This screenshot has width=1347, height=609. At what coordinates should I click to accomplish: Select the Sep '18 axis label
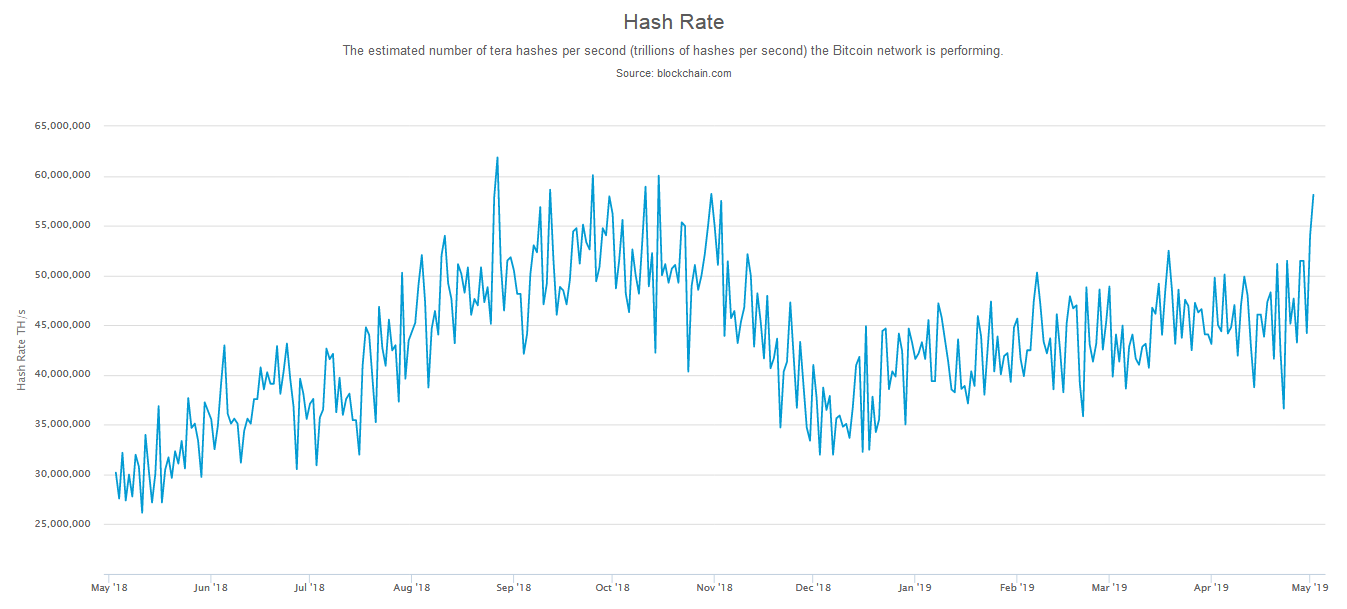click(x=514, y=588)
